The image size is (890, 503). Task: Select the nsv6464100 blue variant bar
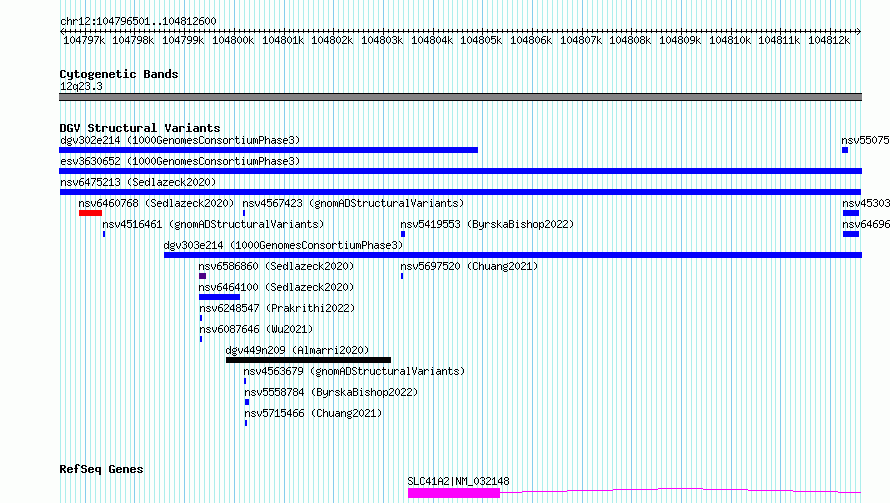click(220, 297)
